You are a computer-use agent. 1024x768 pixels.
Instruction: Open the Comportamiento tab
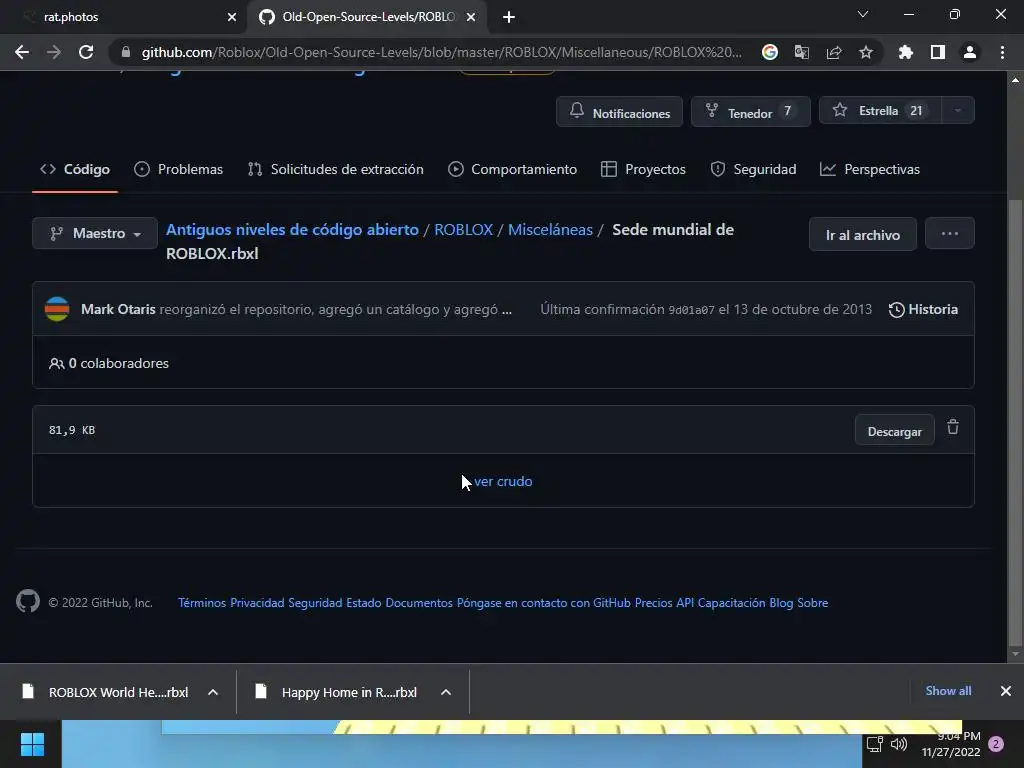coord(513,169)
